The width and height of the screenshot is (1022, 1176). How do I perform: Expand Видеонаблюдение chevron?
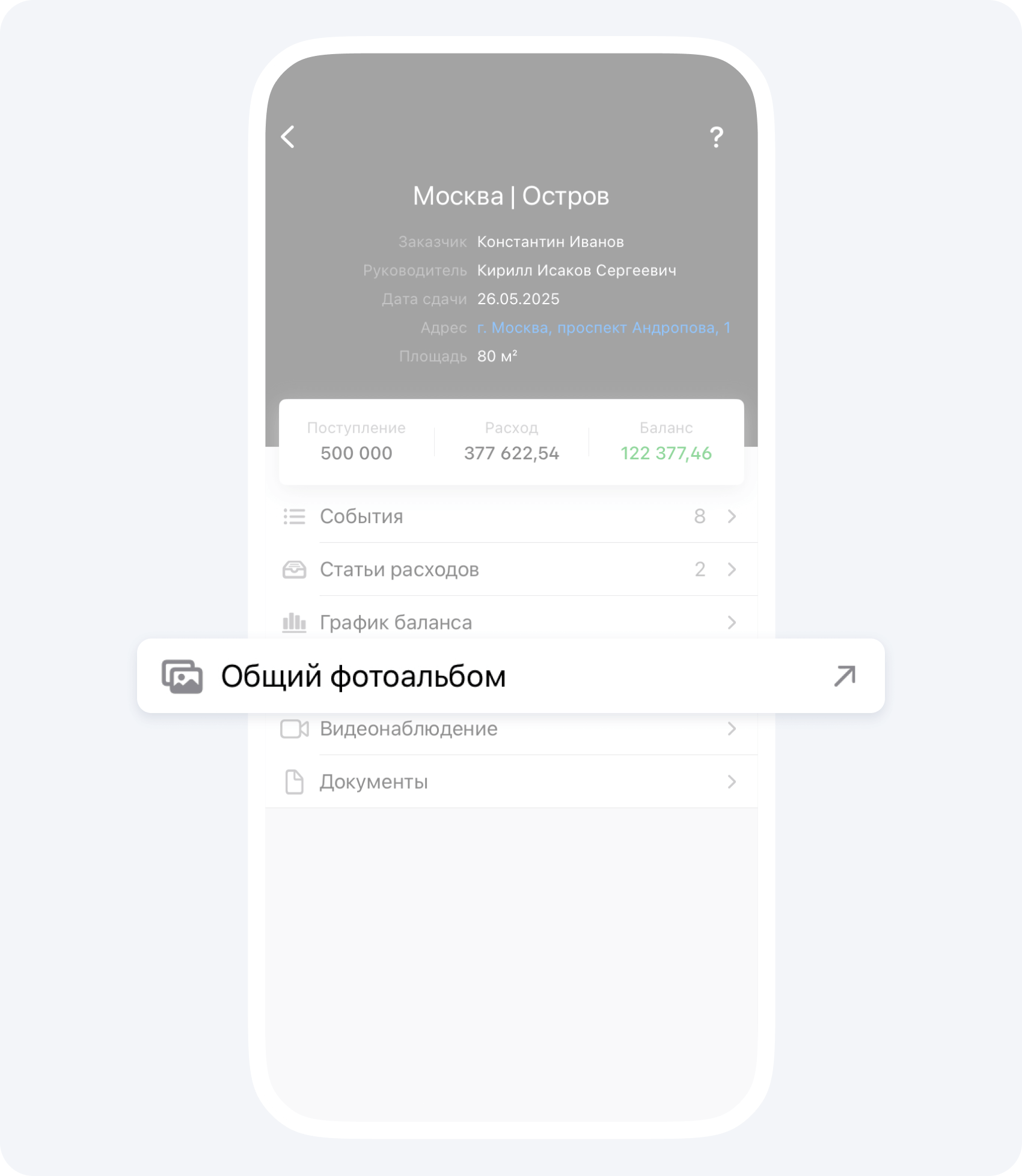[x=732, y=729]
